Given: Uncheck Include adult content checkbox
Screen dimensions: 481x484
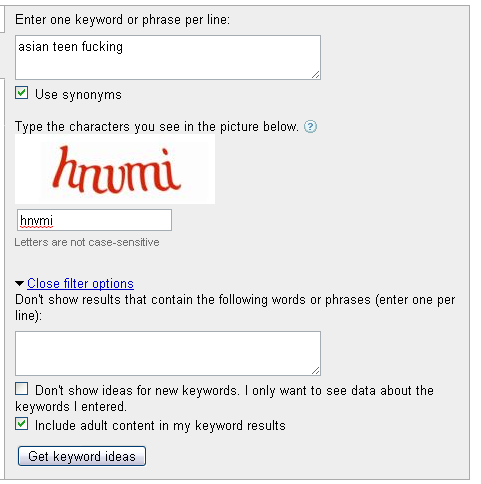Looking at the screenshot, I should (21, 424).
